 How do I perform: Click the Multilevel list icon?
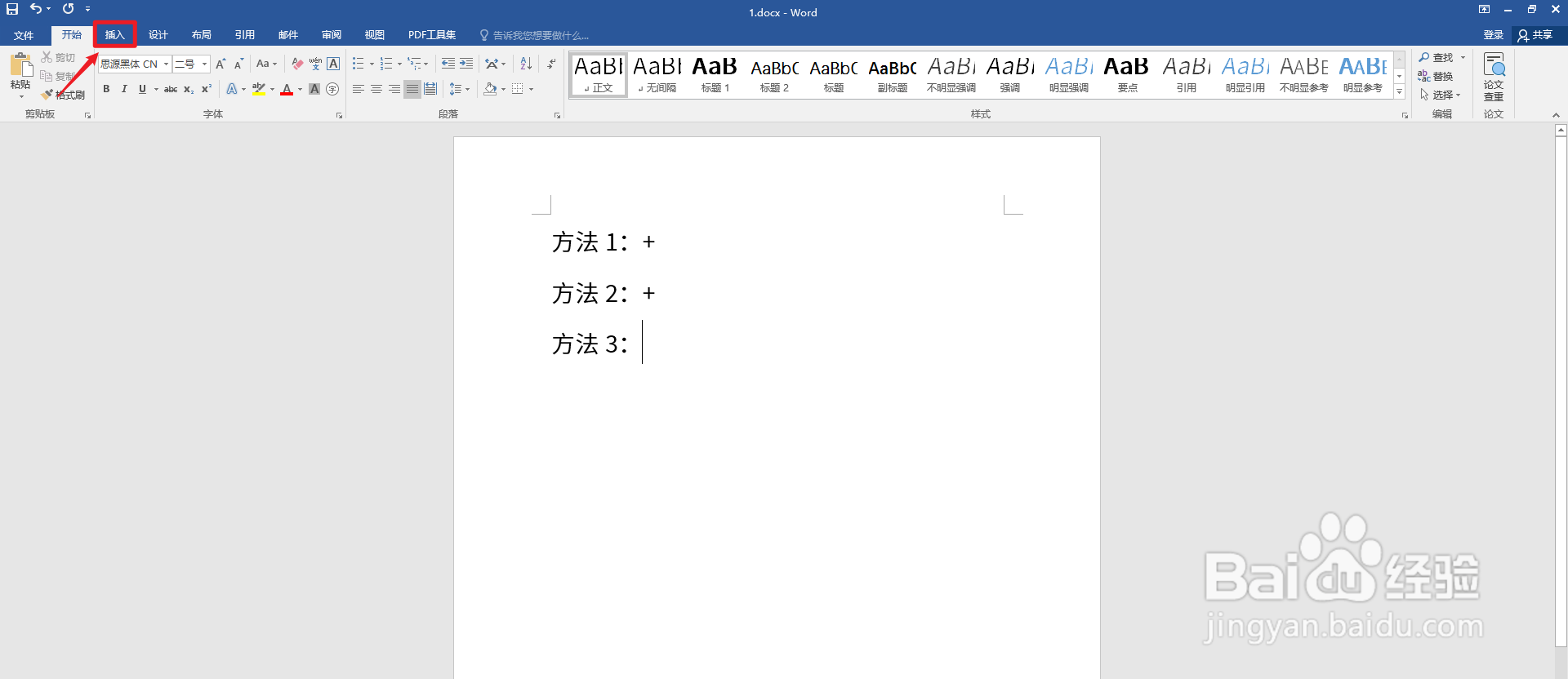(x=415, y=64)
